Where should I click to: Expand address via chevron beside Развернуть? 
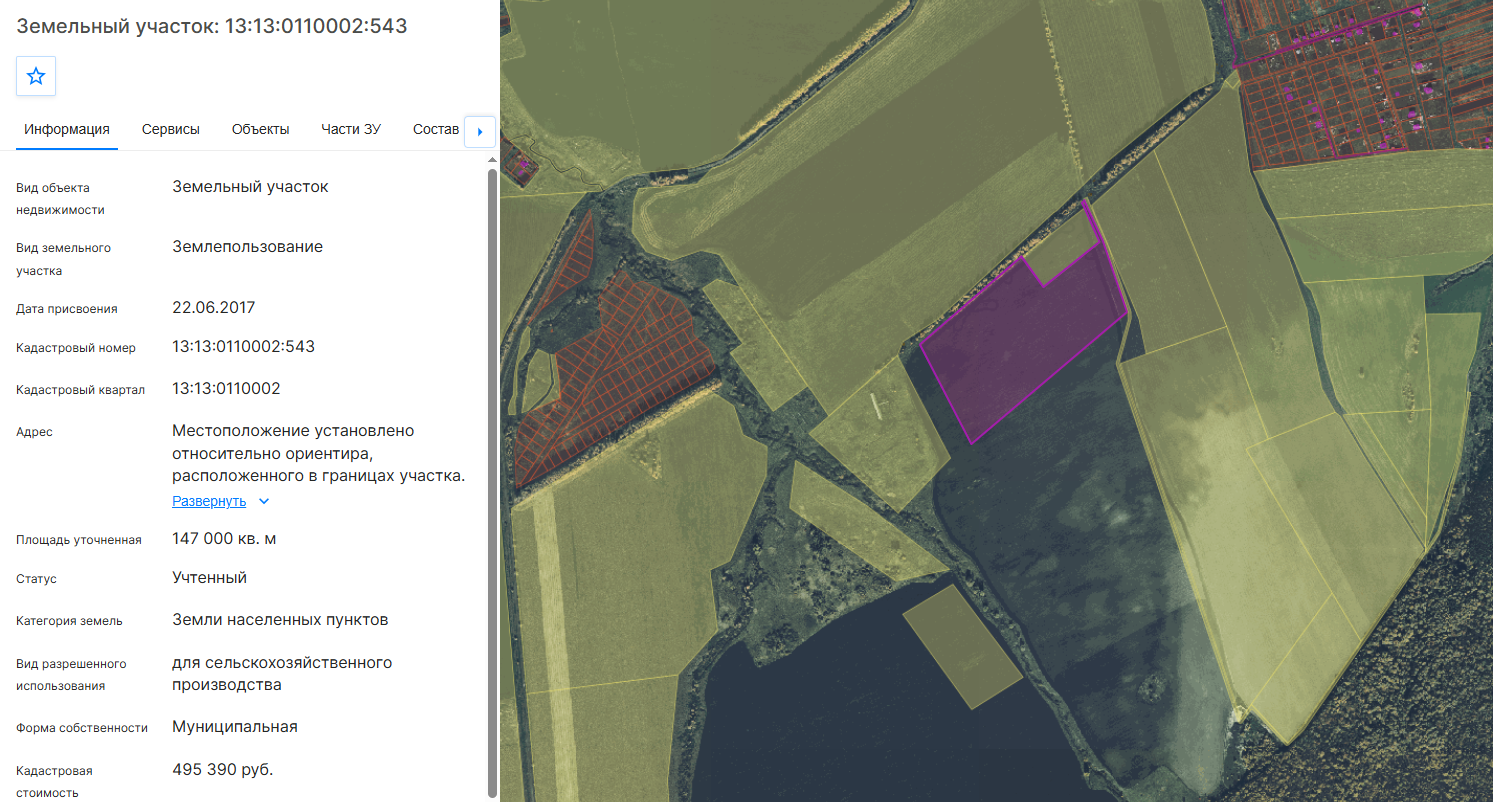264,502
